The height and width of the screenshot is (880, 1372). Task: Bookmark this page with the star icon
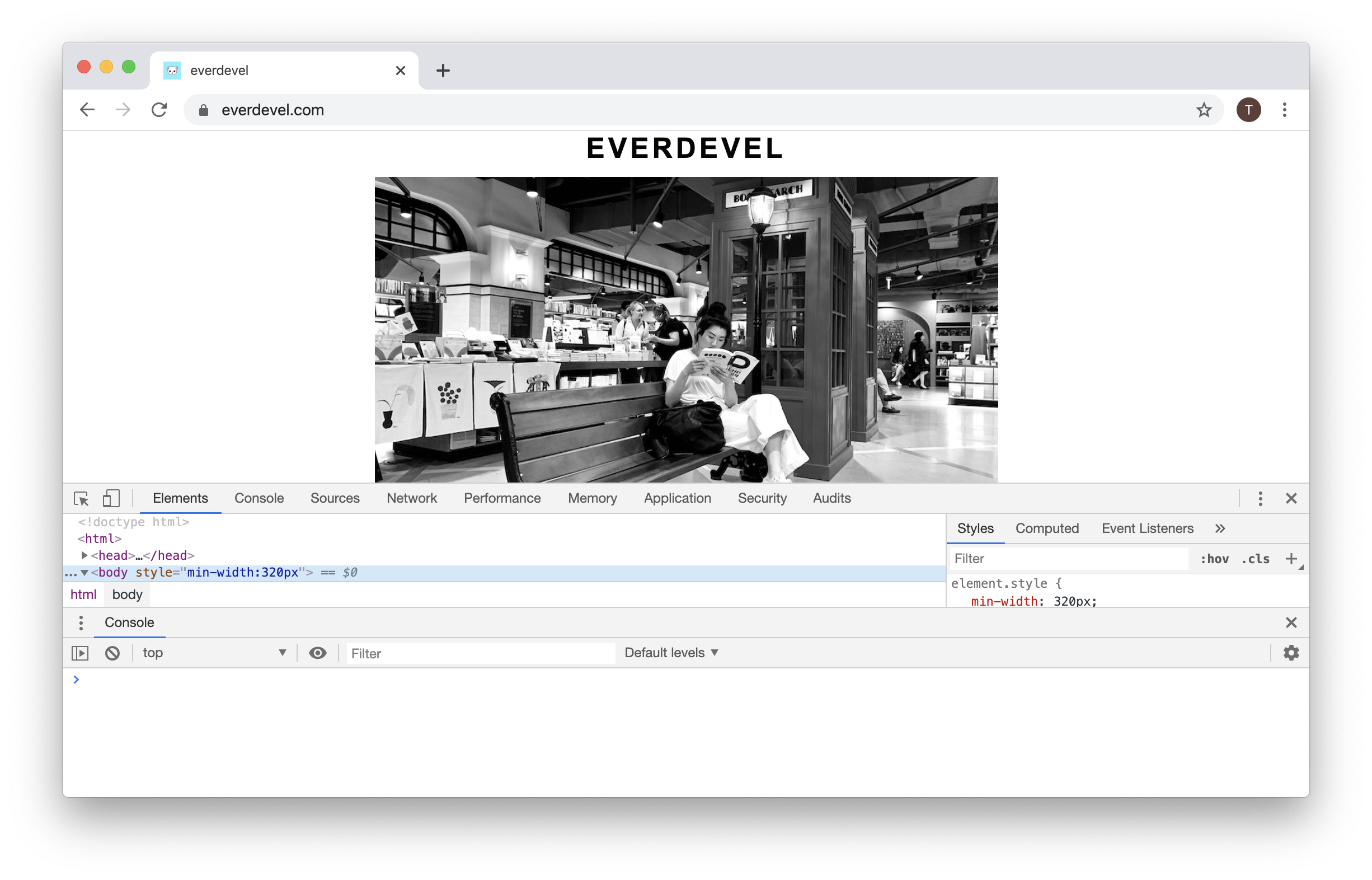(x=1204, y=110)
